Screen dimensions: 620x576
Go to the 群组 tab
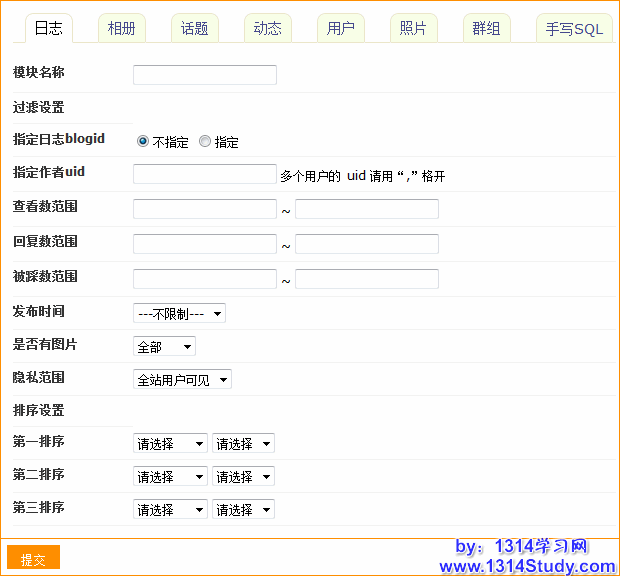486,29
